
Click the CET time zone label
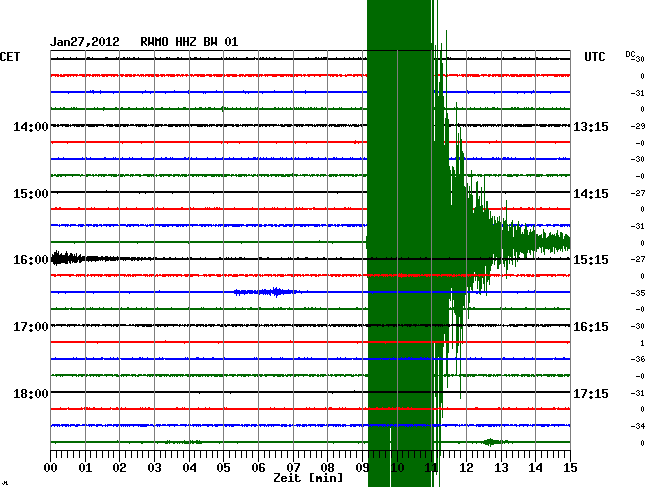tap(10, 57)
